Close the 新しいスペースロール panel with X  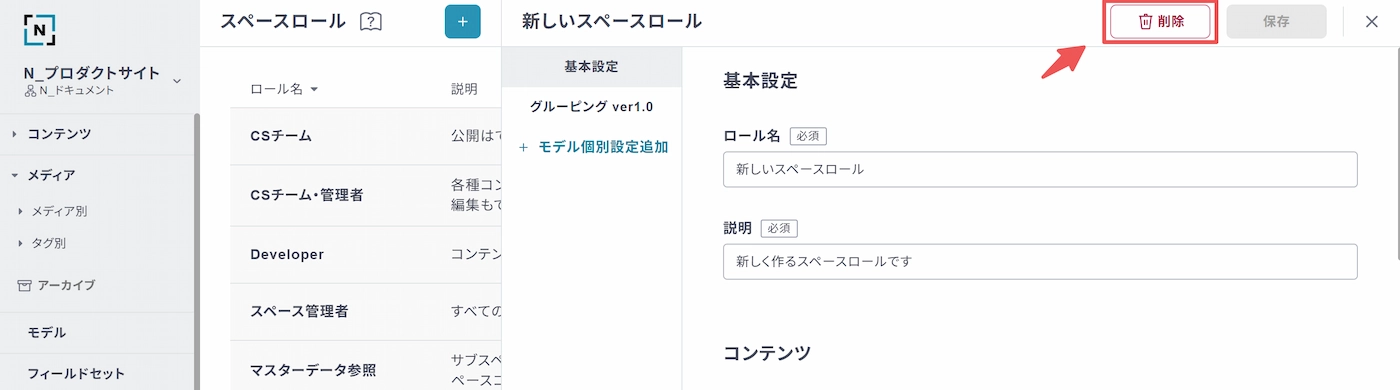click(1371, 22)
